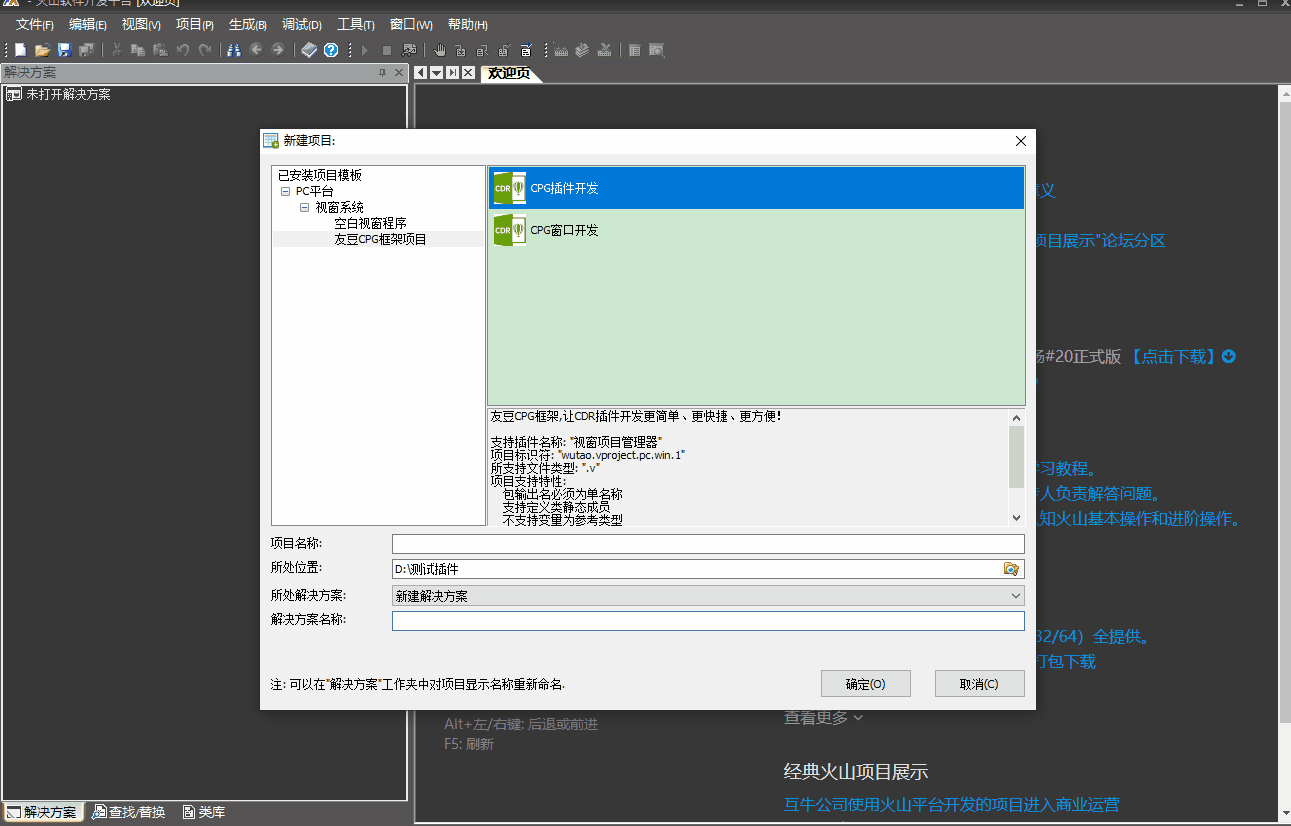Open the 文件(F) menu
1291x826 pixels.
(34, 24)
